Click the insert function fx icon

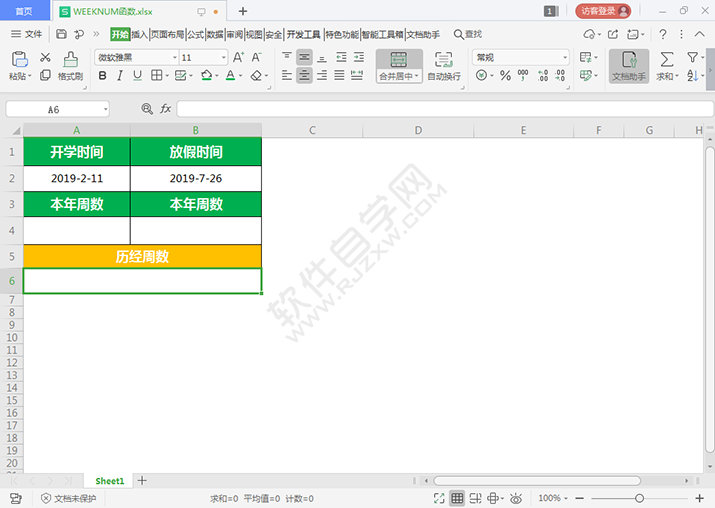click(166, 108)
